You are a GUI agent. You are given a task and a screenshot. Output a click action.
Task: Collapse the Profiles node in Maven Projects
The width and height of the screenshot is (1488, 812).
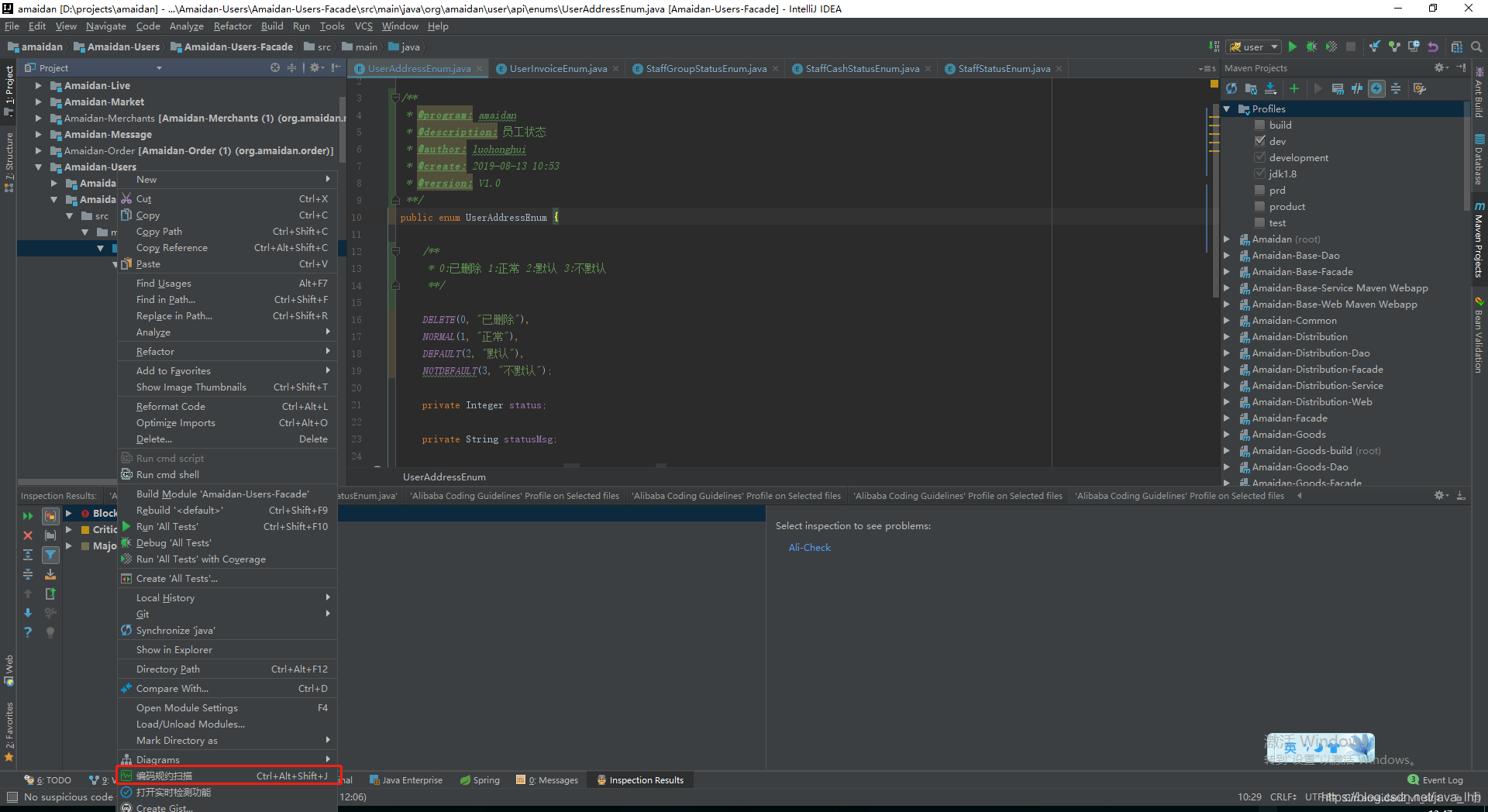click(1227, 108)
